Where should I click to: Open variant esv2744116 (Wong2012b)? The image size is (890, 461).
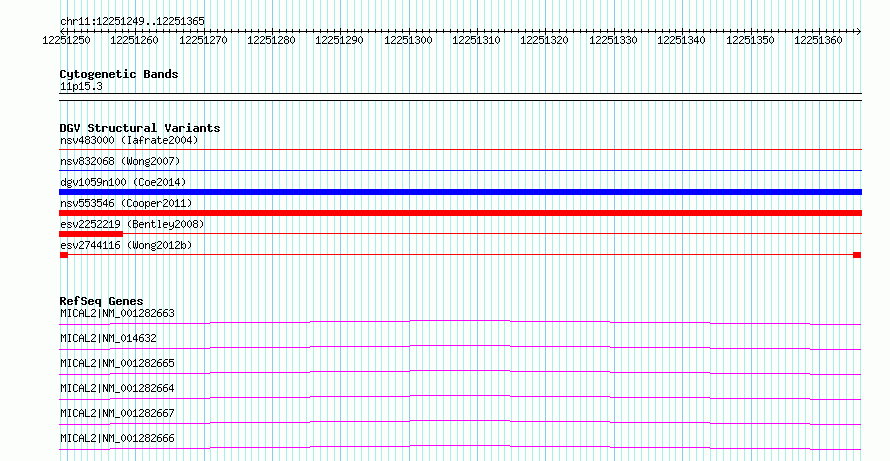click(x=126, y=245)
